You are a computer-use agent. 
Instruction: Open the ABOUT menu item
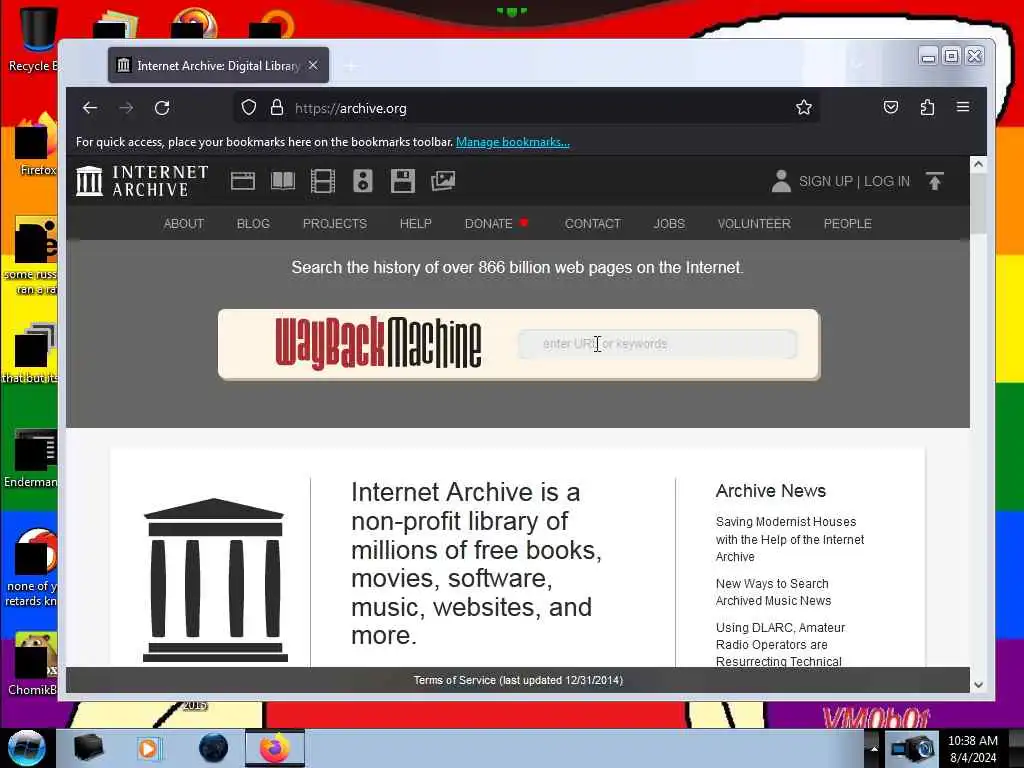tap(184, 223)
